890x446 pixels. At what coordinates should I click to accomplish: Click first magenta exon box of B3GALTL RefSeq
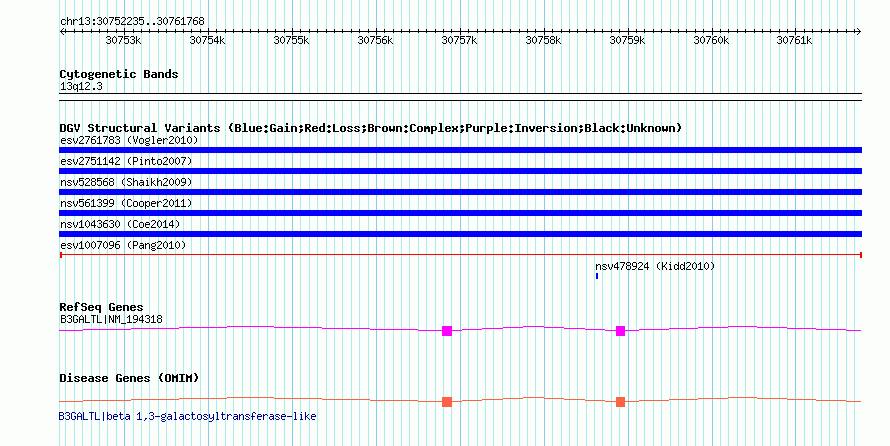point(447,331)
